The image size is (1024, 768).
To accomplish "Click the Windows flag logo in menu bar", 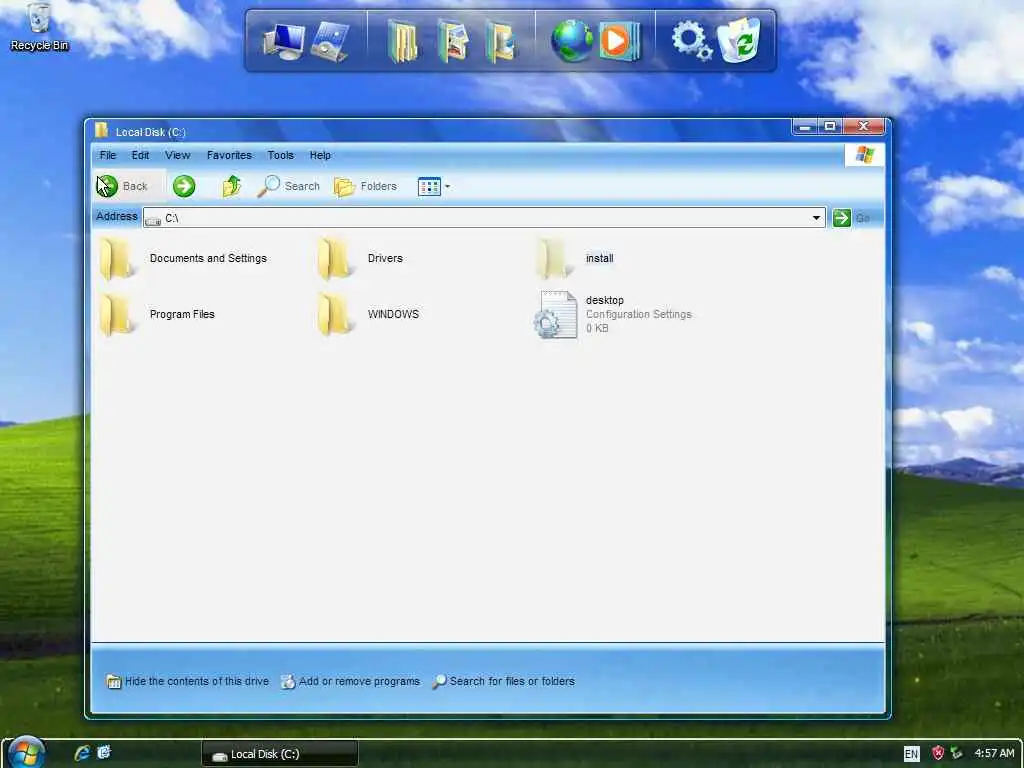I will [864, 155].
